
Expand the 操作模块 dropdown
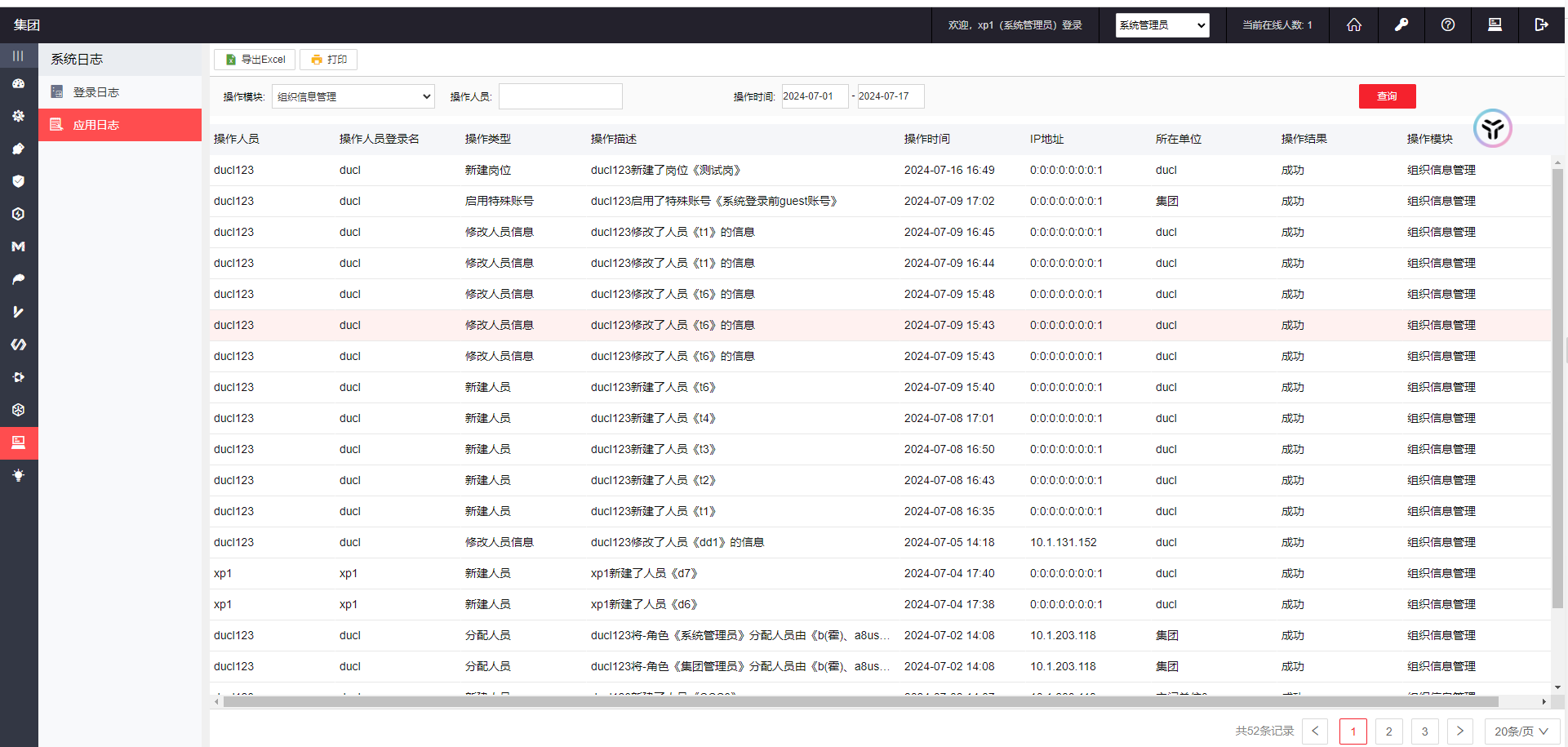click(x=353, y=96)
